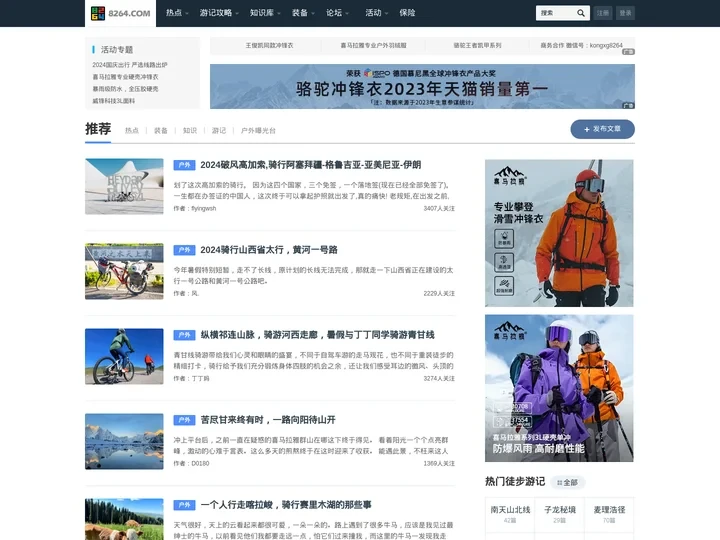
Task: Open the 论坛 dropdown menu
Action: click(338, 13)
